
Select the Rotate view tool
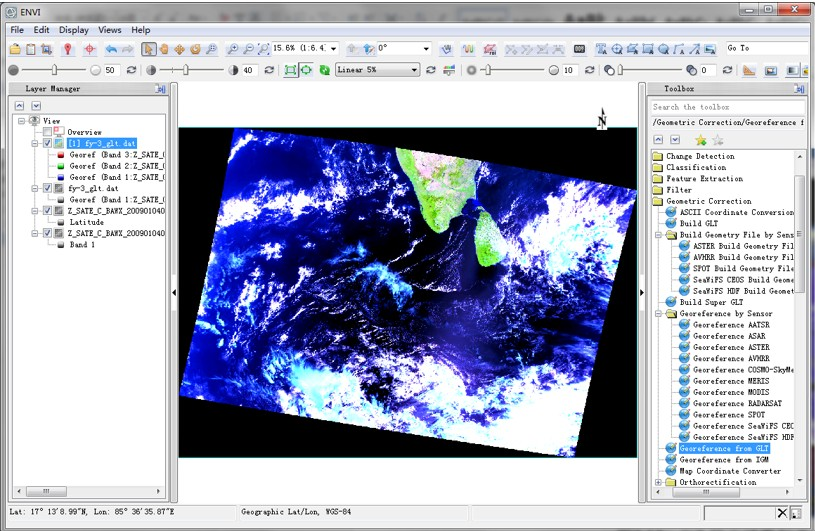(195, 49)
